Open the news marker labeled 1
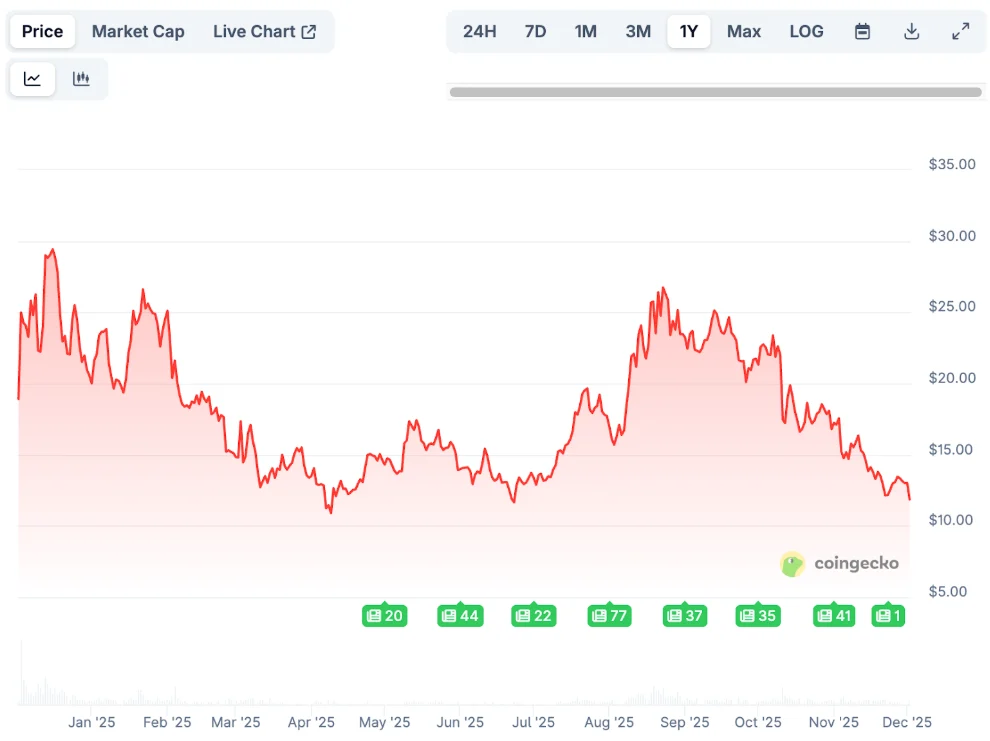 tap(887, 616)
